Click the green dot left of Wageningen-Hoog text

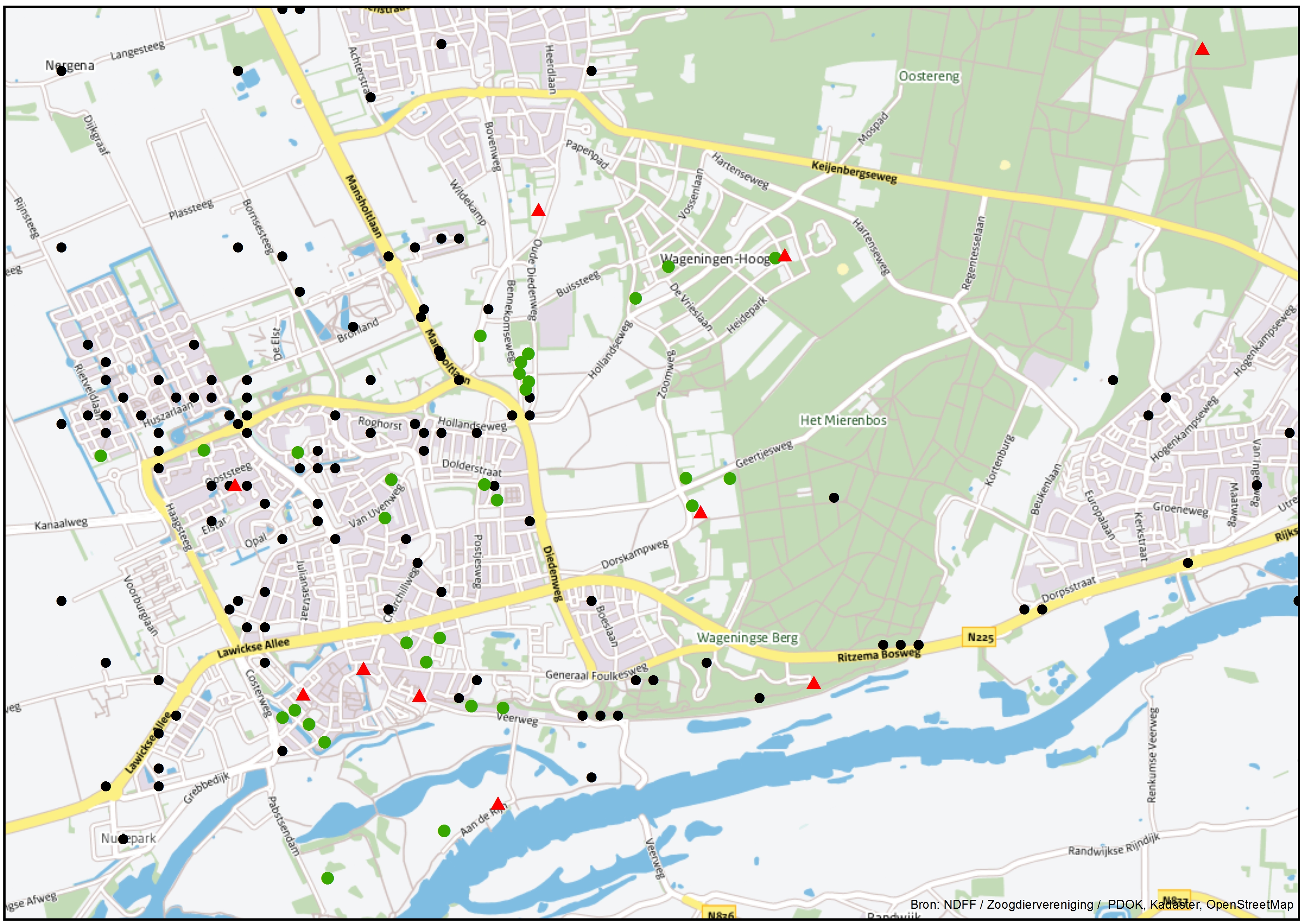click(x=669, y=266)
